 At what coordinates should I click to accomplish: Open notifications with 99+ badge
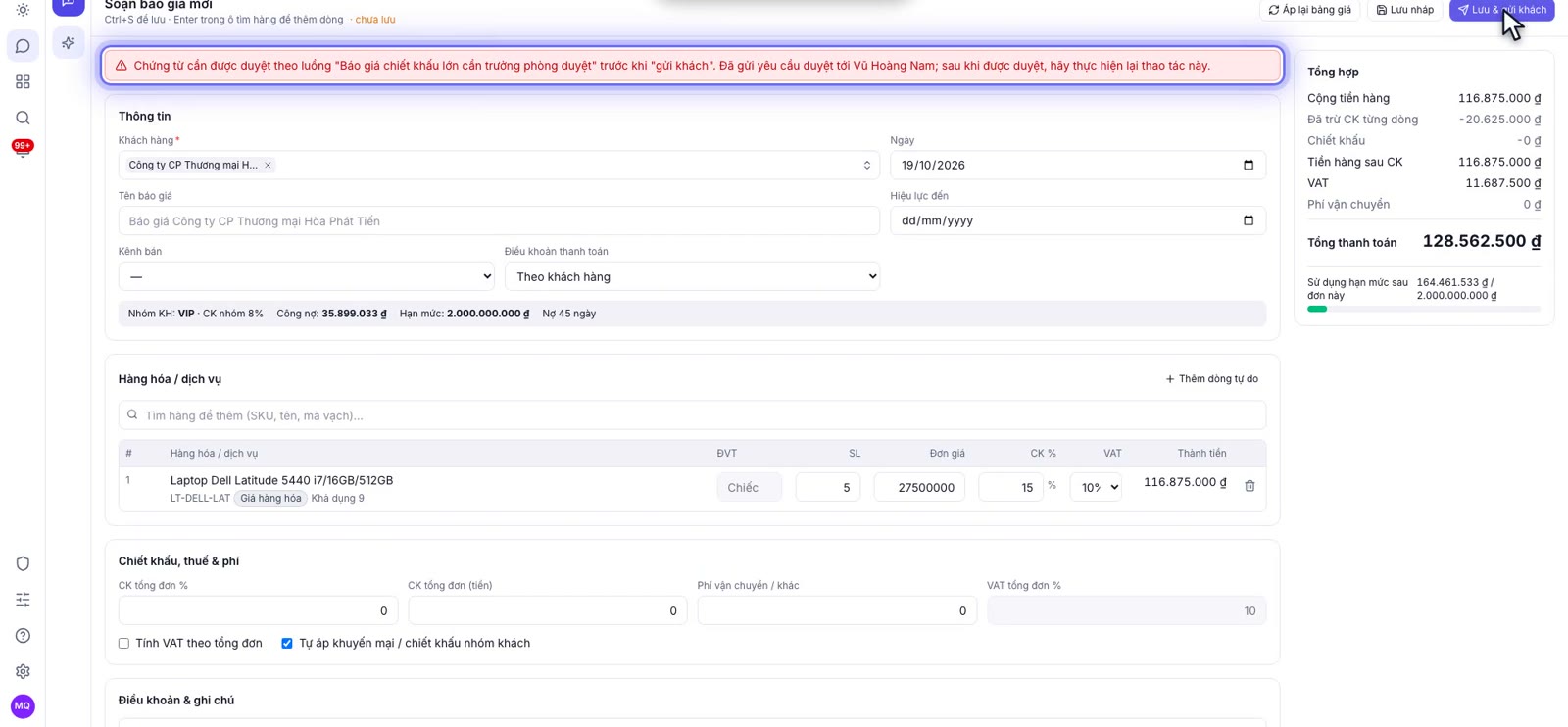[23, 149]
